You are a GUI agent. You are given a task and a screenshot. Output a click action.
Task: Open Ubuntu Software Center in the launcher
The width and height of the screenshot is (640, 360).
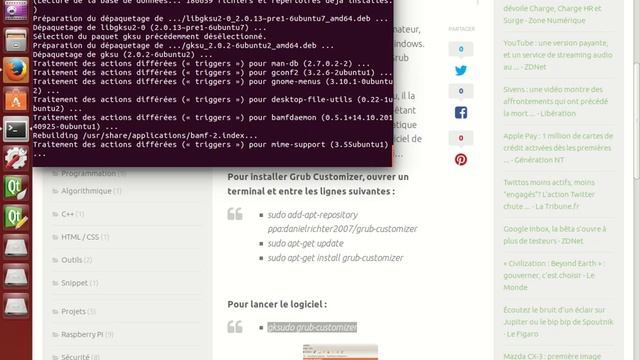tap(16, 100)
